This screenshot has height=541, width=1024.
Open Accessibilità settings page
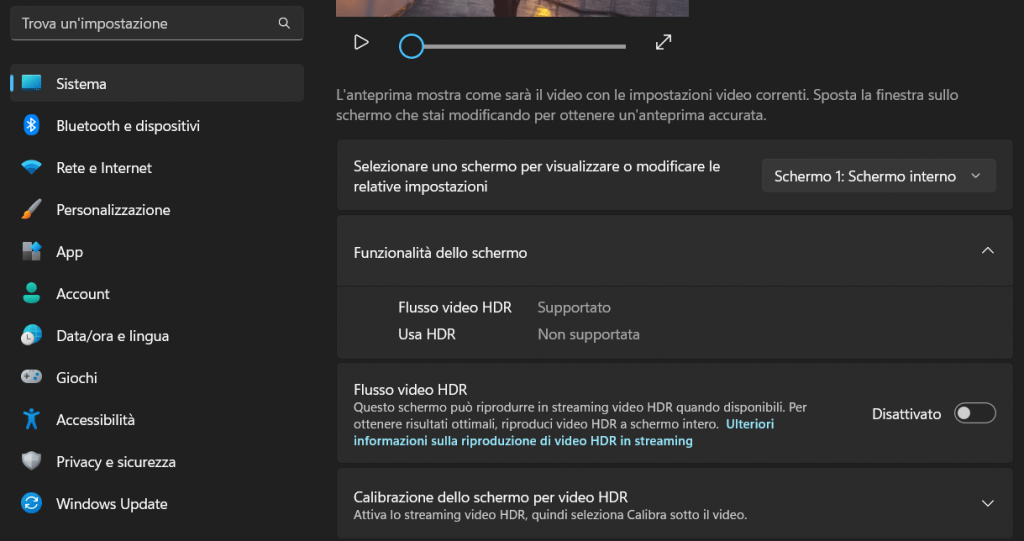[95, 420]
